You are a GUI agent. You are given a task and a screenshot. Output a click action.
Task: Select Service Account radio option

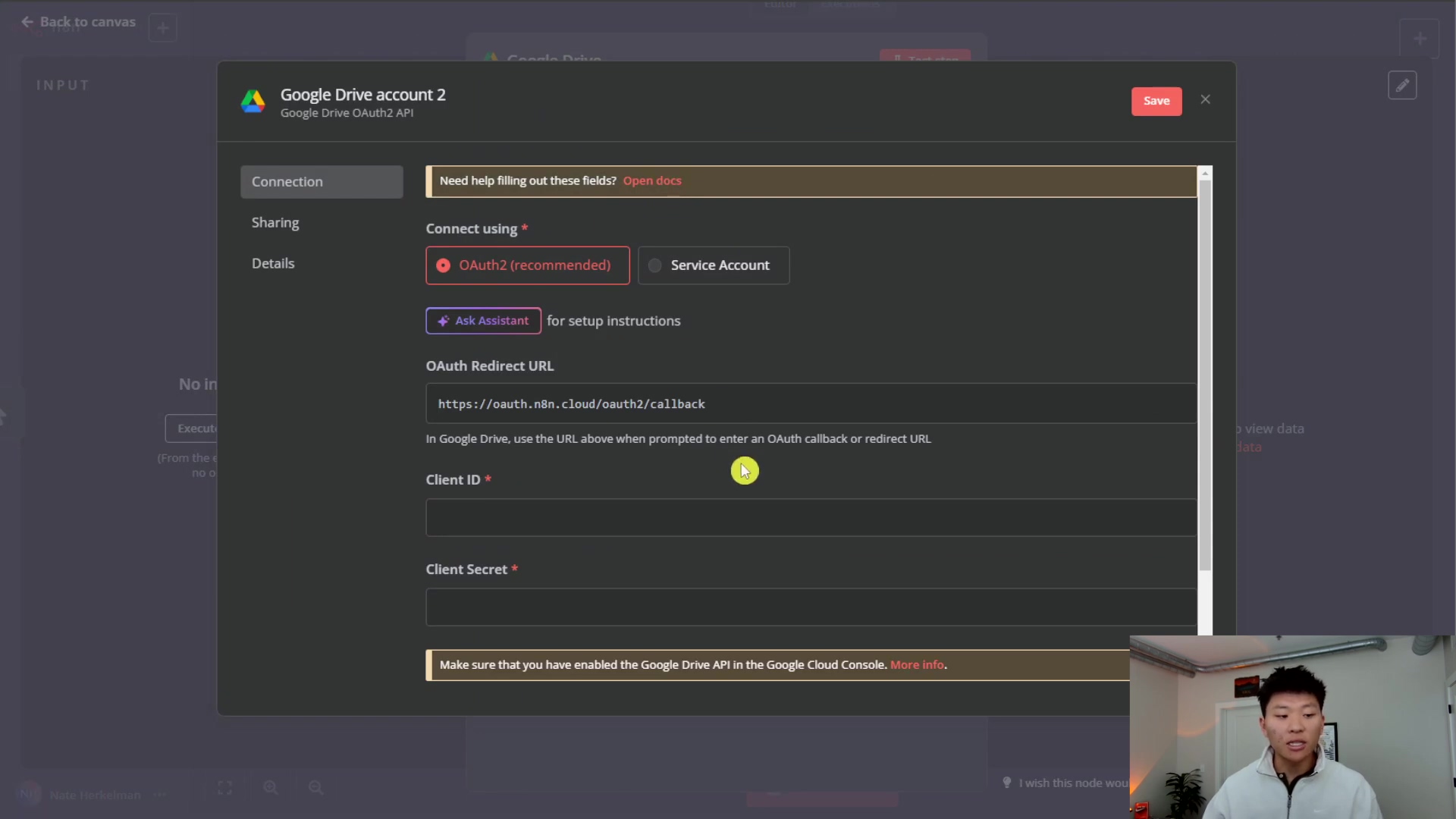[x=714, y=265]
